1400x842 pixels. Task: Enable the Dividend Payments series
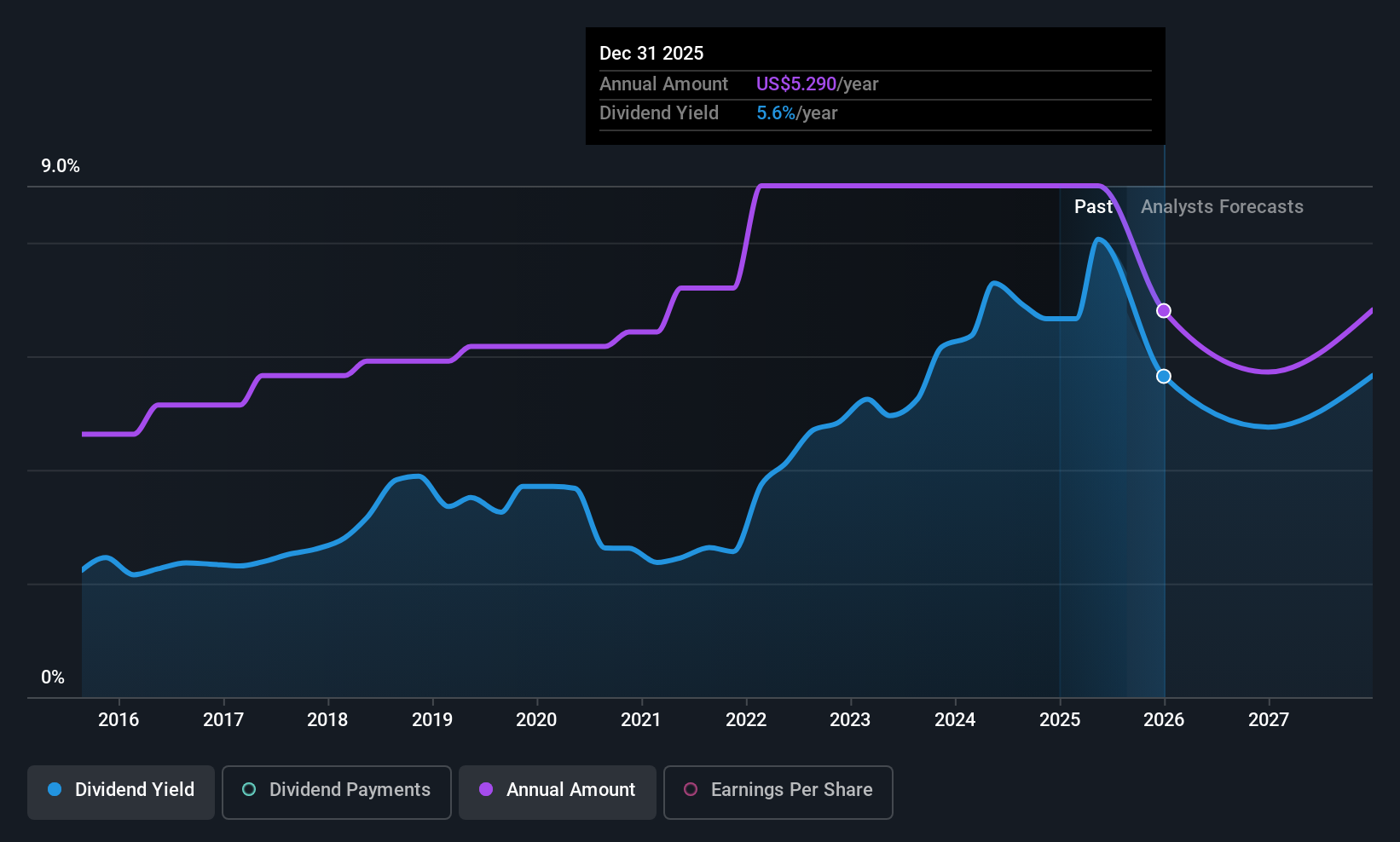336,791
